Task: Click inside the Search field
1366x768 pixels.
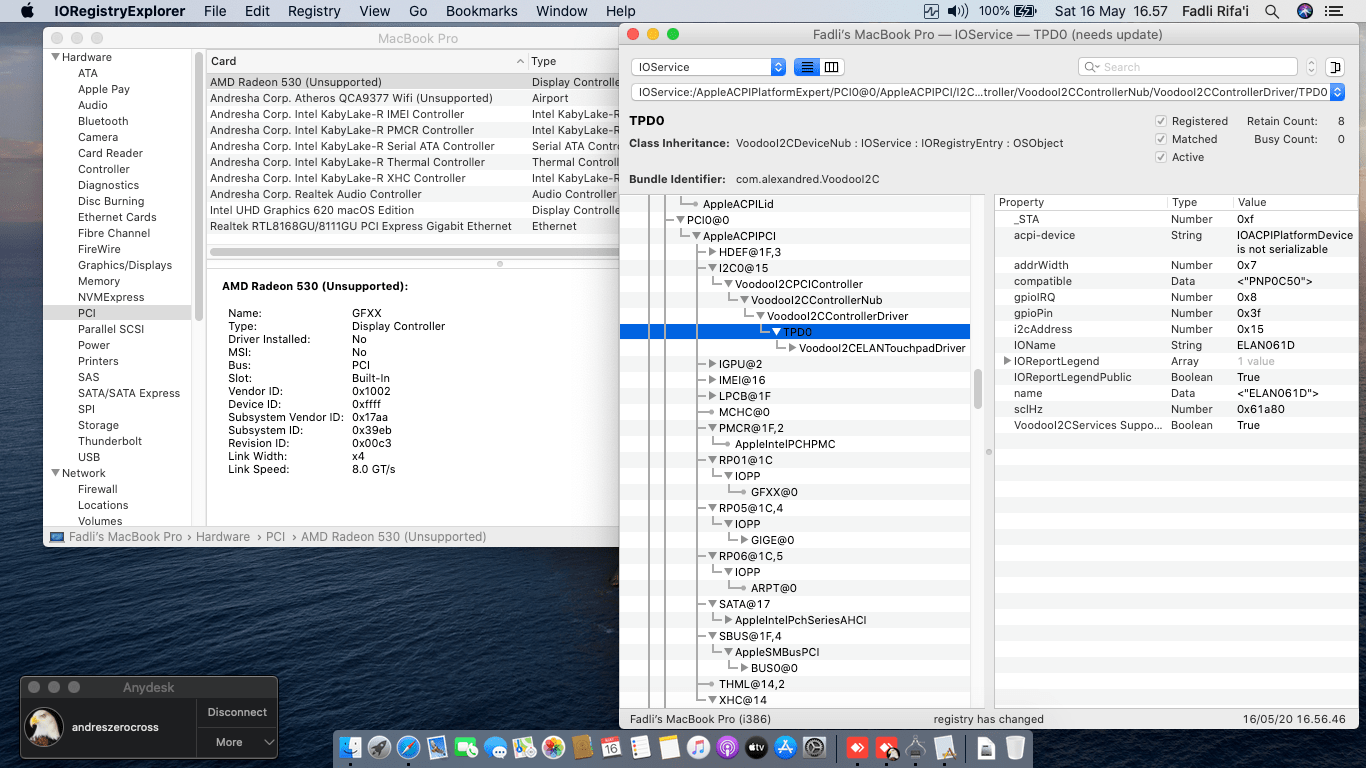Action: click(1189, 67)
